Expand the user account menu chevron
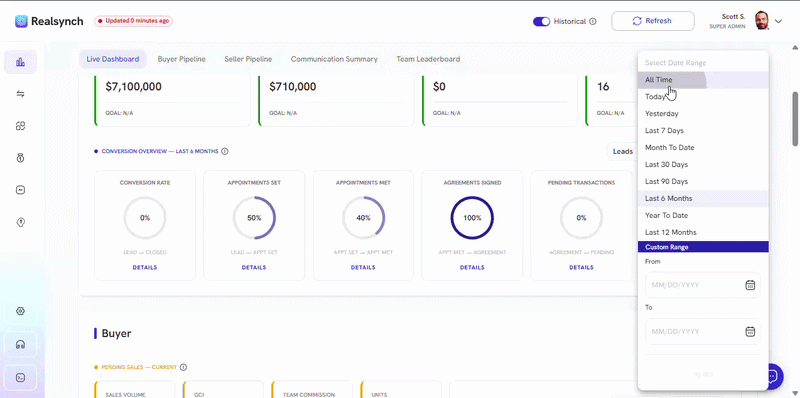The image size is (800, 398). pos(778,21)
